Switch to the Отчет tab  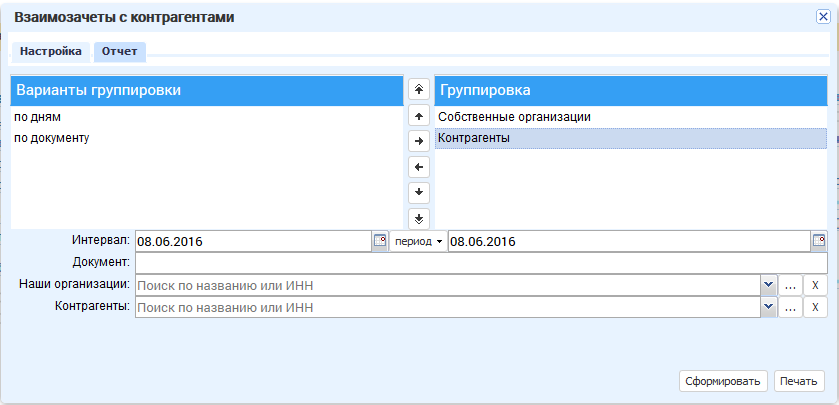pos(120,52)
